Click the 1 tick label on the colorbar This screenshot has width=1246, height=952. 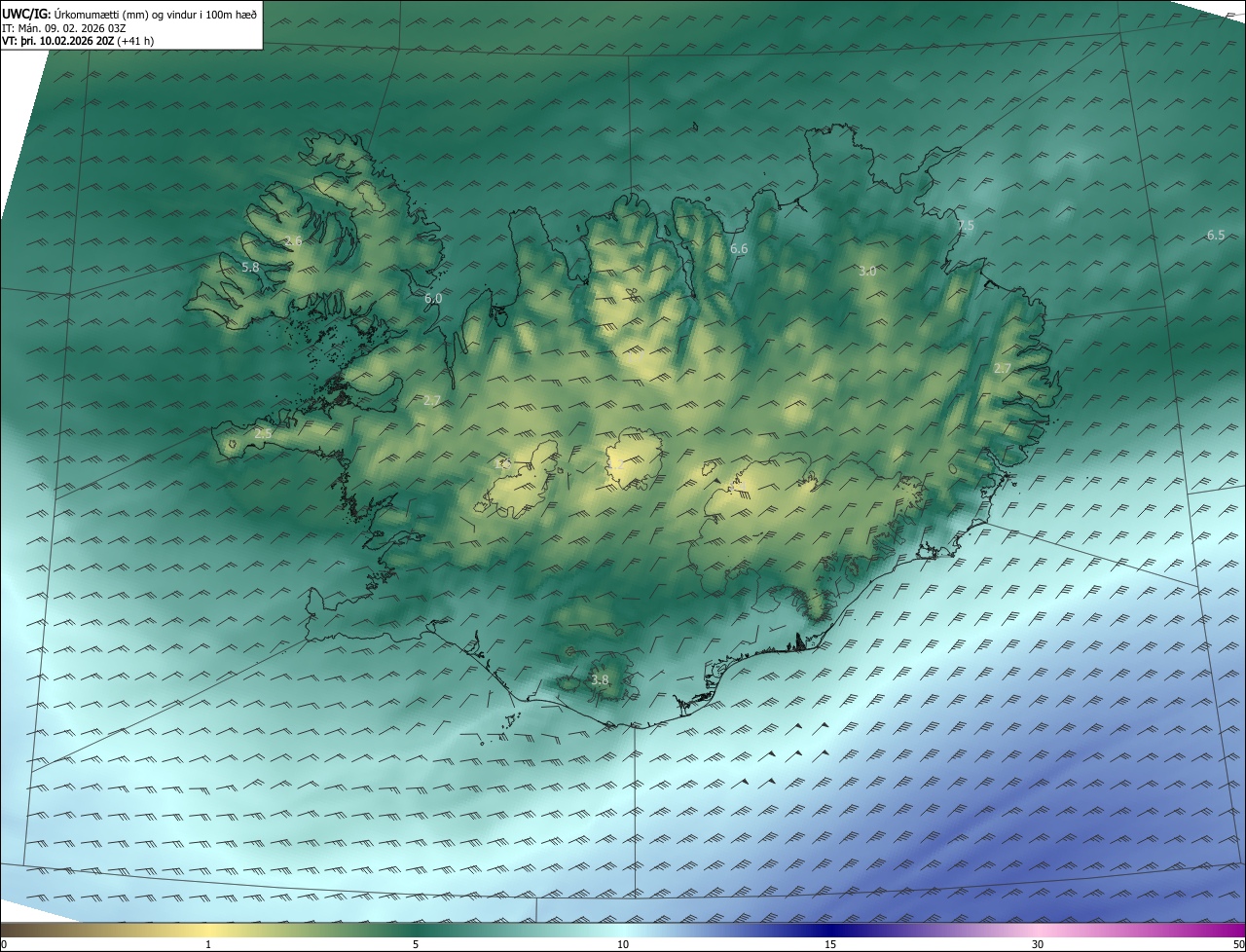[x=208, y=944]
